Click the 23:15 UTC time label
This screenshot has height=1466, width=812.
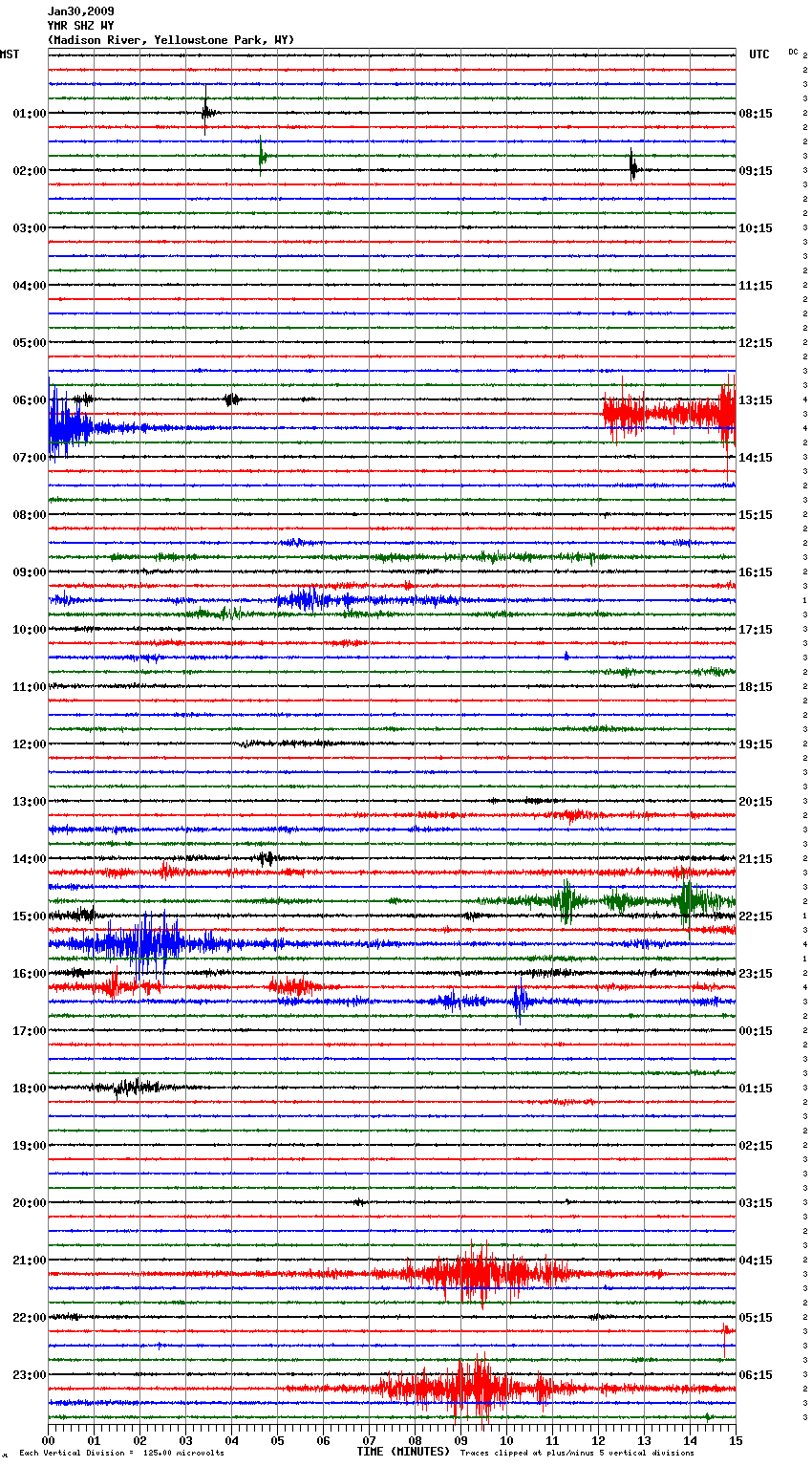tap(756, 974)
